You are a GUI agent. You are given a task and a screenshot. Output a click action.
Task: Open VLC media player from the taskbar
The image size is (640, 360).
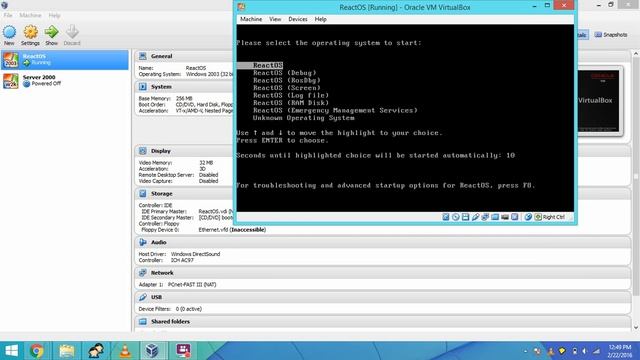point(125,351)
